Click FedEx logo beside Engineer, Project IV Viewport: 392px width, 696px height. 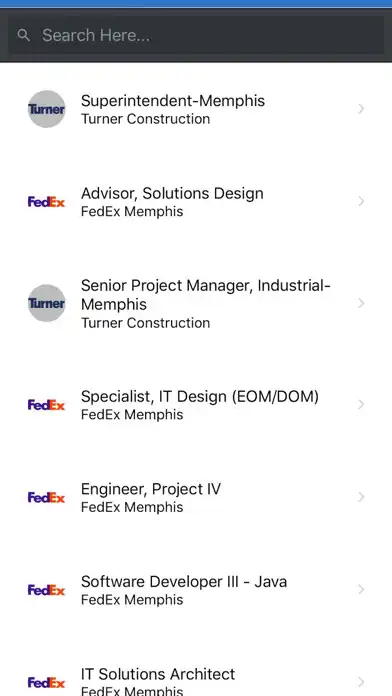46,498
